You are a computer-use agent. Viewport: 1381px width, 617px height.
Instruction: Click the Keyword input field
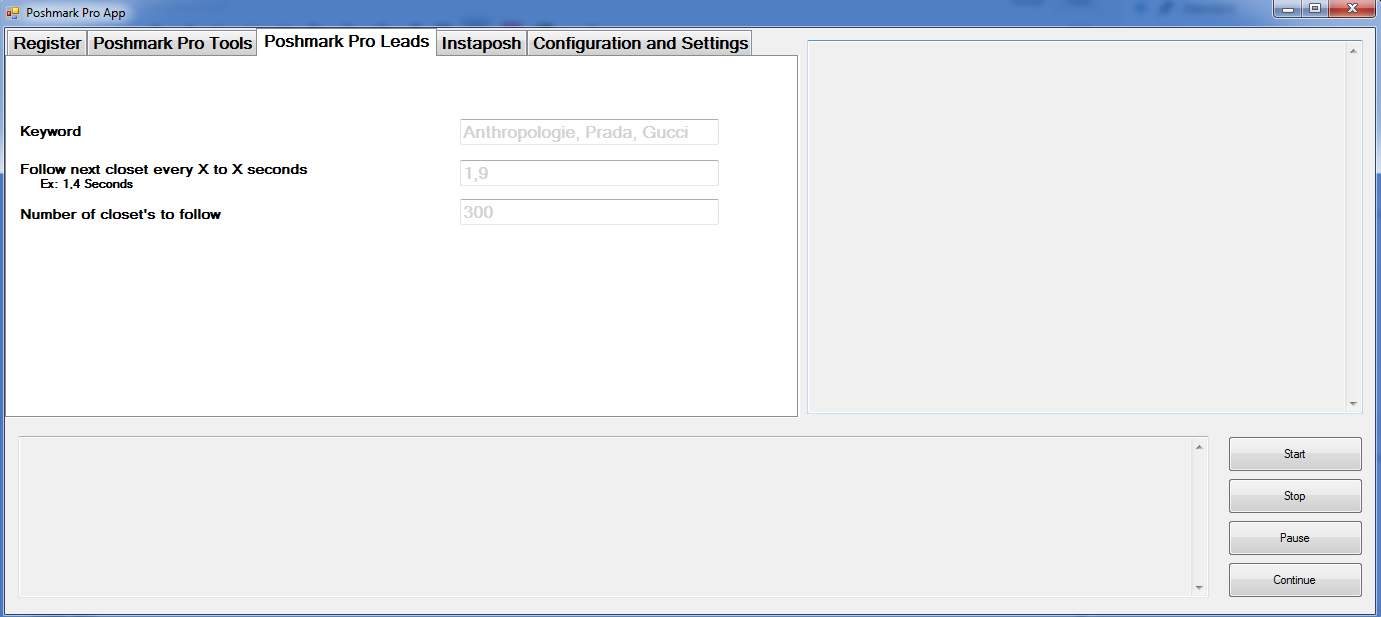click(x=589, y=132)
